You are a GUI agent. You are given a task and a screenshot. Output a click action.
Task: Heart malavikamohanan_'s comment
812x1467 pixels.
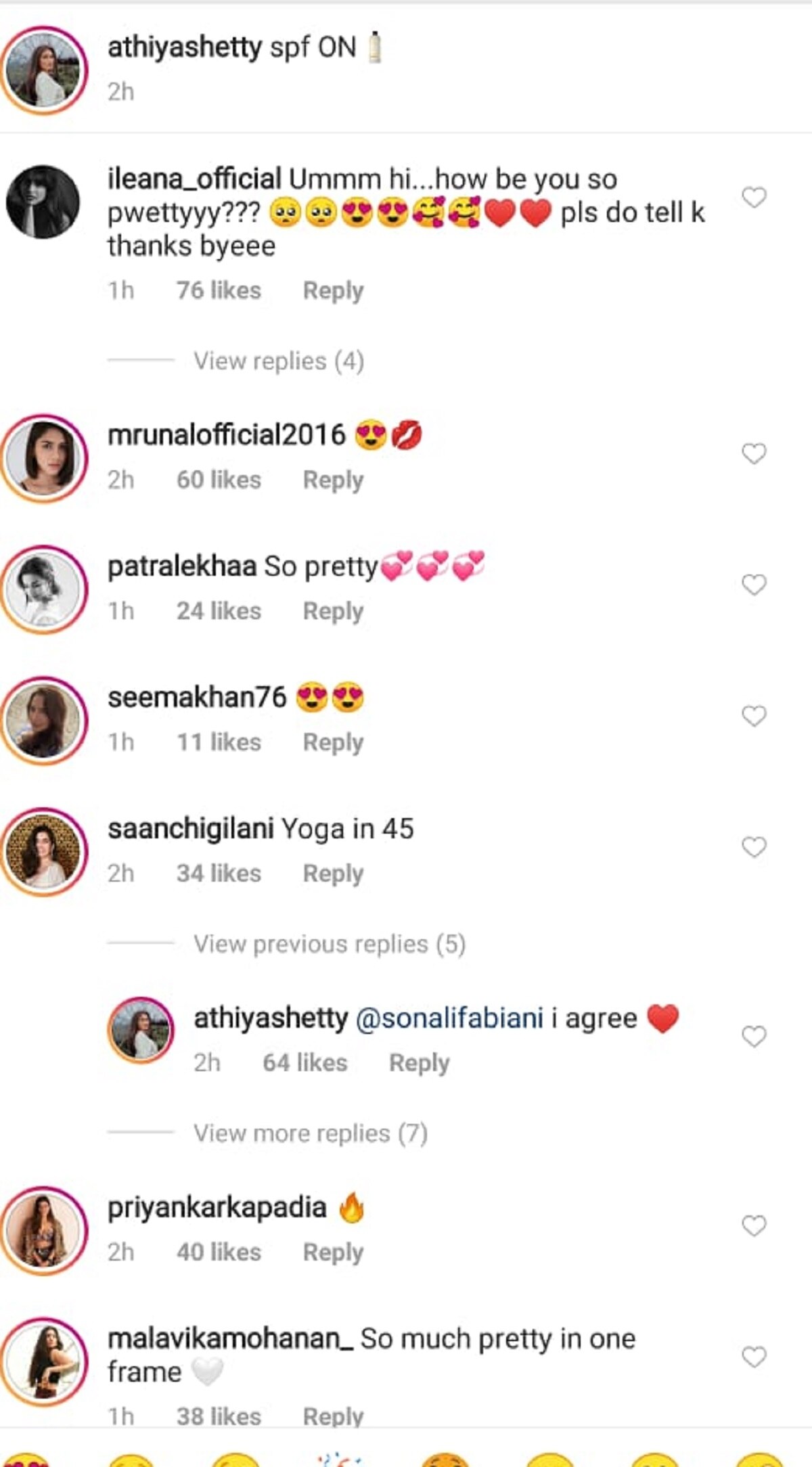point(754,1357)
